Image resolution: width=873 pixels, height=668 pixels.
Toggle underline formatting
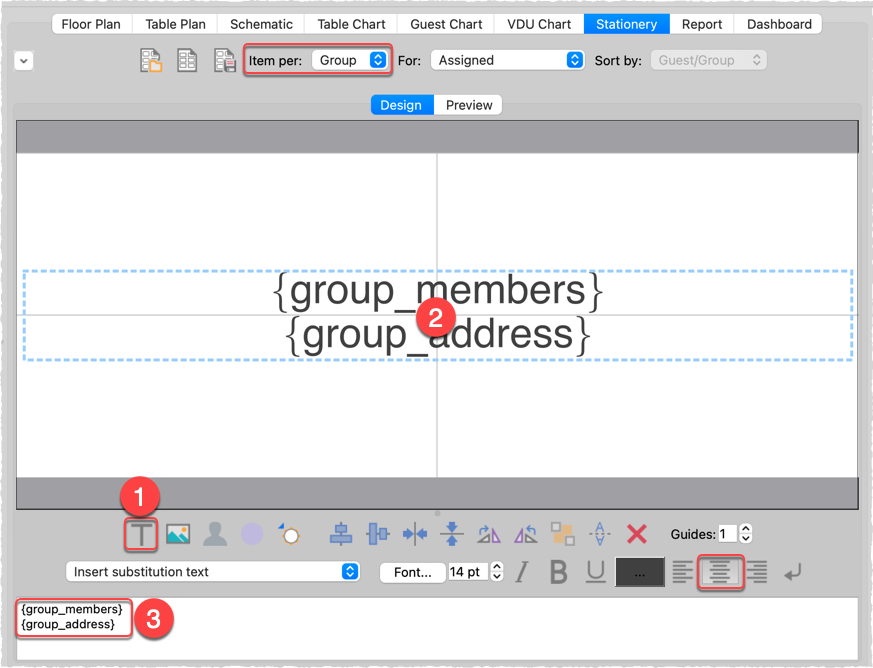tap(594, 571)
